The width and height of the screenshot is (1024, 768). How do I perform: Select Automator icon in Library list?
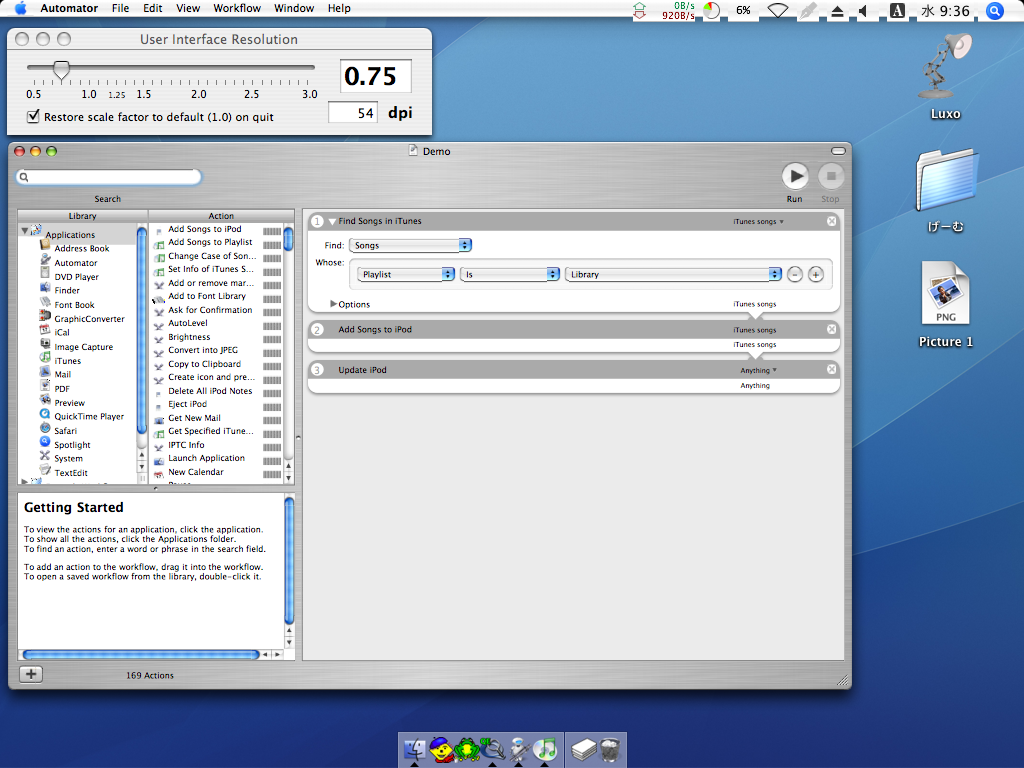(45, 261)
